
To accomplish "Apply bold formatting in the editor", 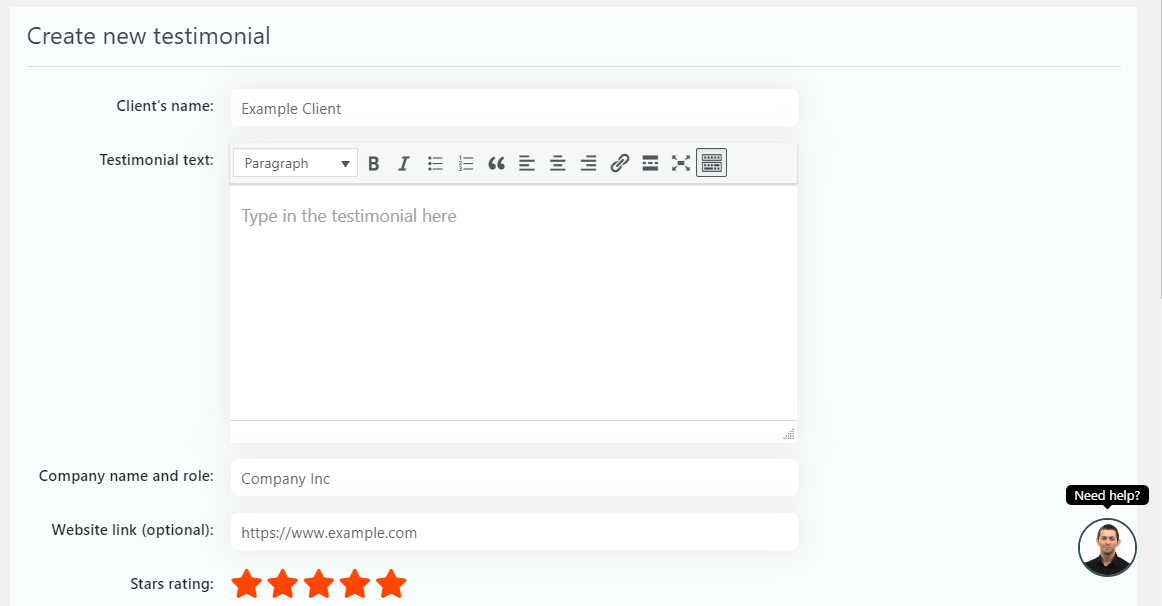I will (x=373, y=162).
